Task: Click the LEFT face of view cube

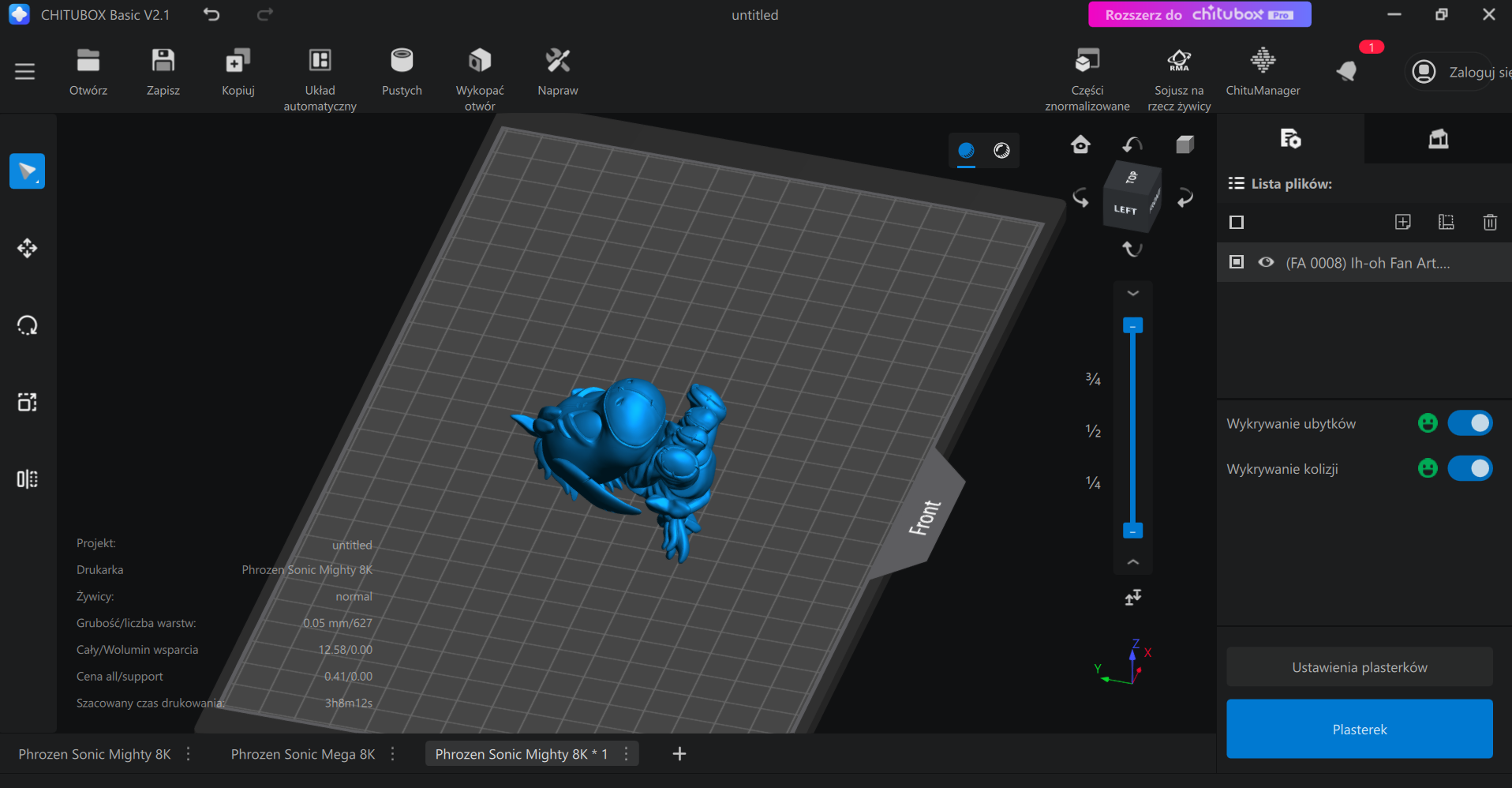Action: tap(1125, 209)
